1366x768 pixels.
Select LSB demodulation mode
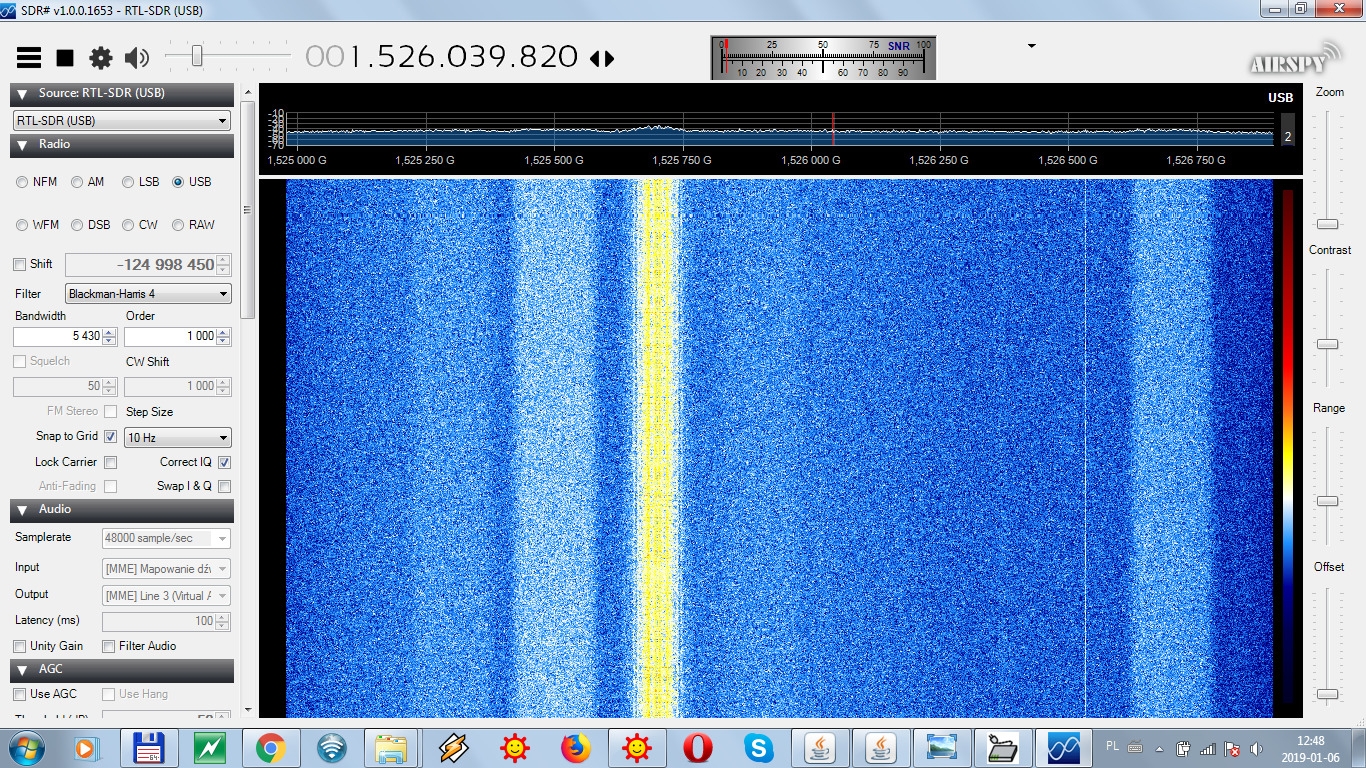pos(128,182)
